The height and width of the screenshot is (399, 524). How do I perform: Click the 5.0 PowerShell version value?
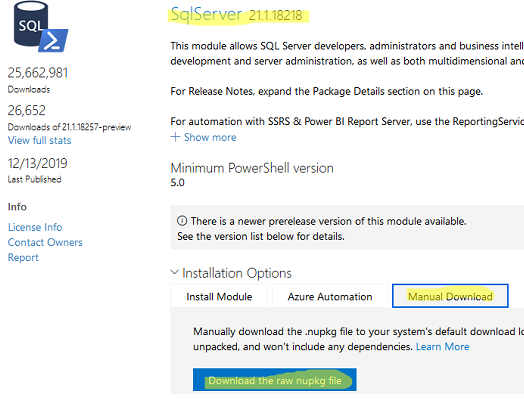click(x=177, y=183)
